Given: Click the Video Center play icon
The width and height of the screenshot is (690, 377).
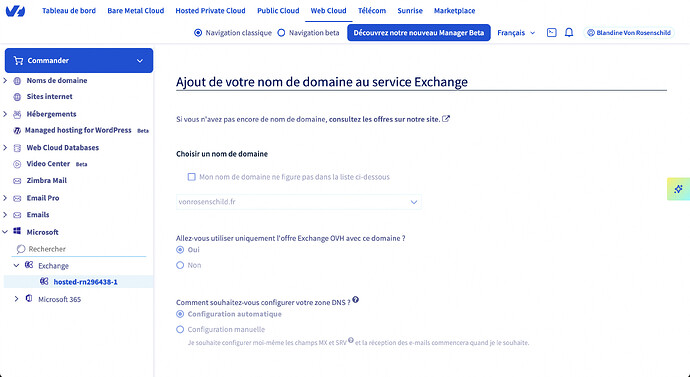Looking at the screenshot, I should 17,164.
